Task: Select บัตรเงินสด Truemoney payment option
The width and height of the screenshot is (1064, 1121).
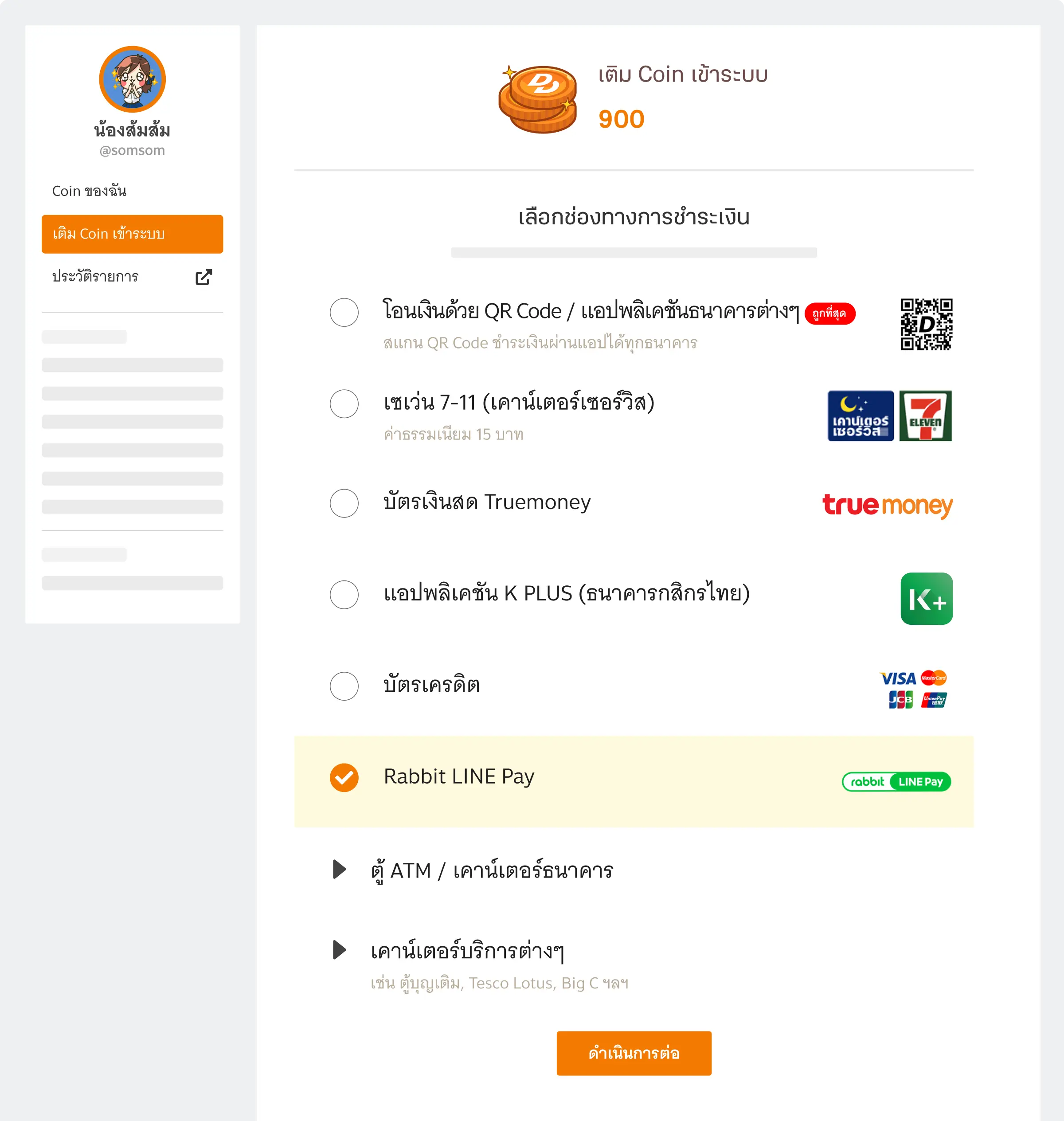Action: (x=344, y=504)
